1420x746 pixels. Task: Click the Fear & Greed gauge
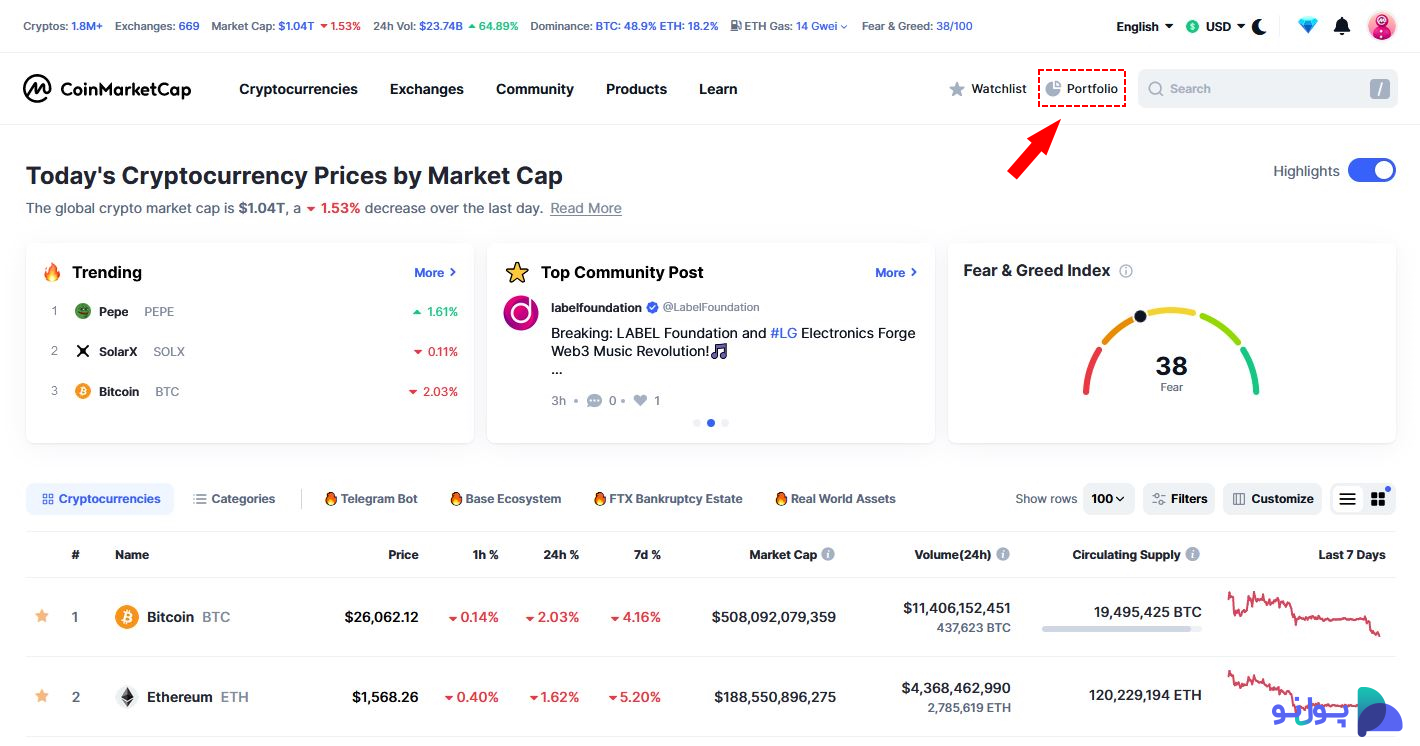click(1171, 352)
